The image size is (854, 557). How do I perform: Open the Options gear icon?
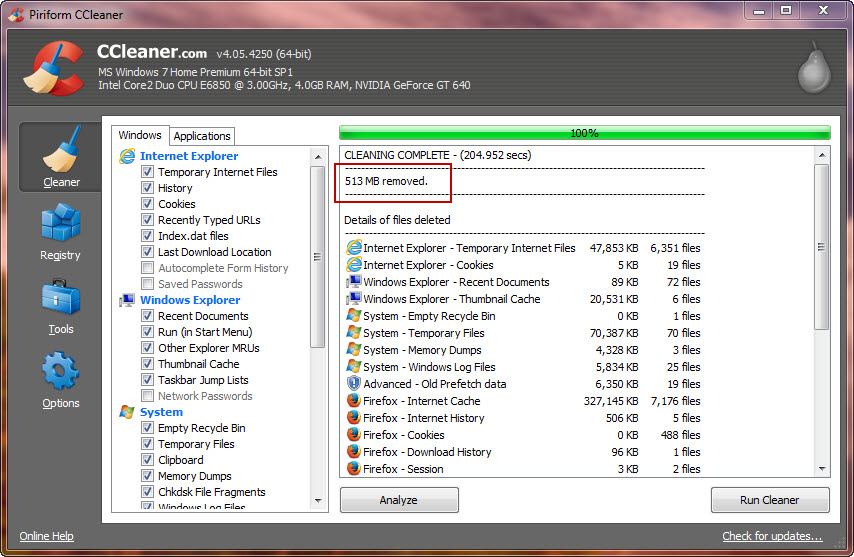click(60, 370)
